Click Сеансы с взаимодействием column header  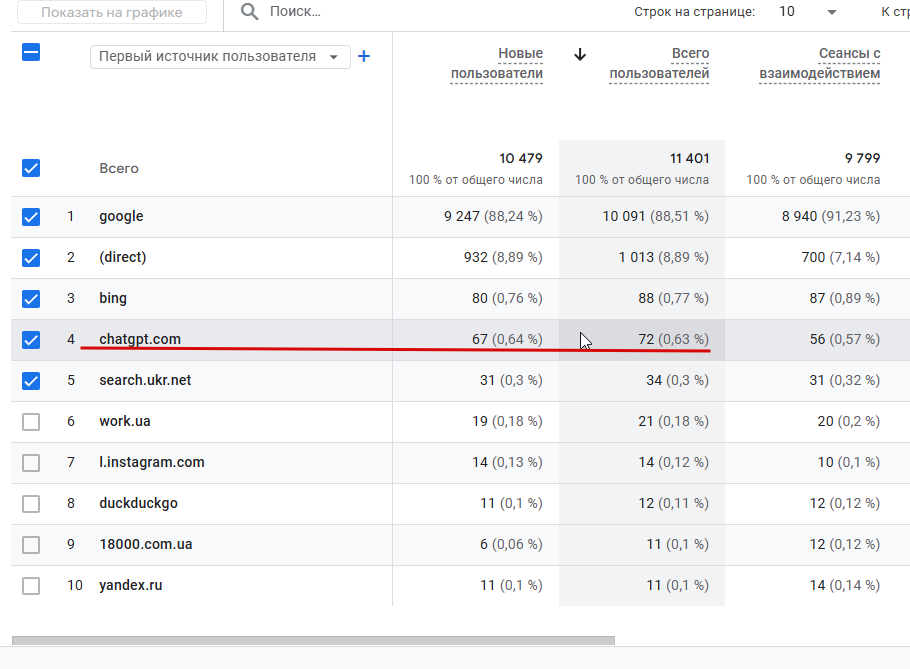(x=820, y=63)
